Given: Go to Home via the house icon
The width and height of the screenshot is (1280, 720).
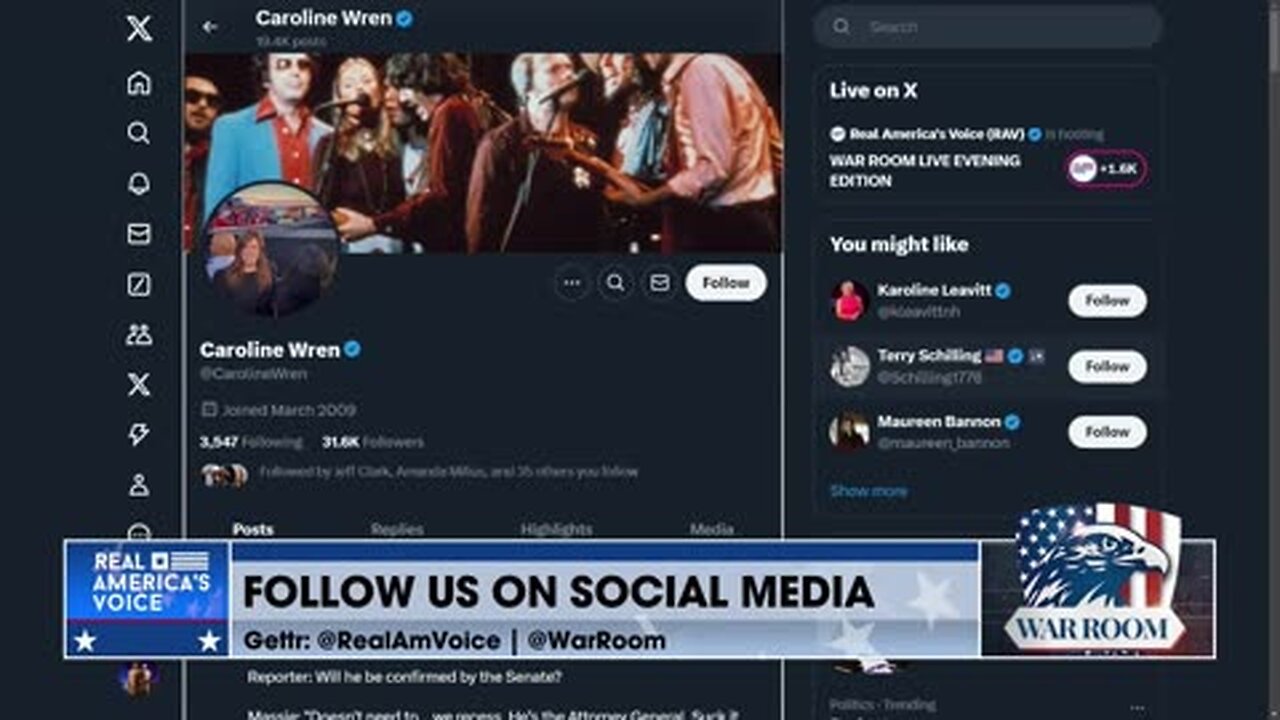Looking at the screenshot, I should pos(139,83).
